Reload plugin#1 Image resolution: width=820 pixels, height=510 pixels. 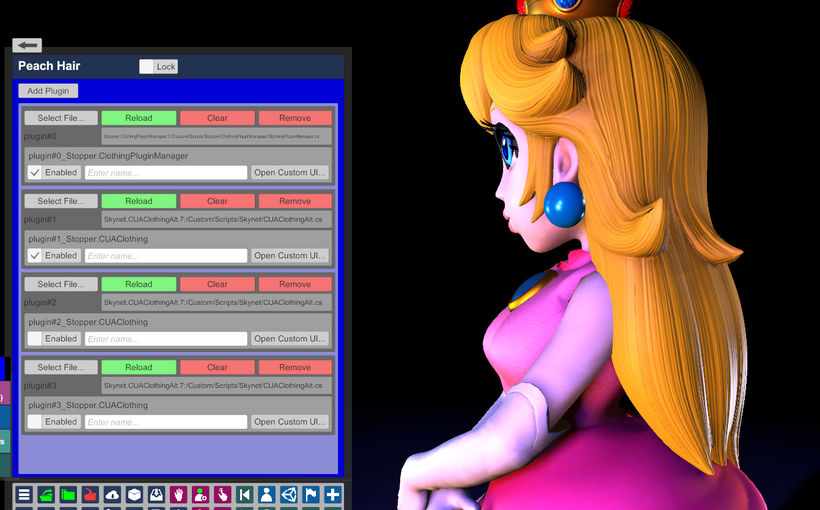pyautogui.click(x=139, y=201)
